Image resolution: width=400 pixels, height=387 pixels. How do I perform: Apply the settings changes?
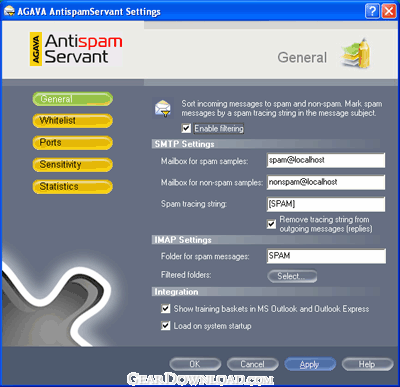[310, 364]
